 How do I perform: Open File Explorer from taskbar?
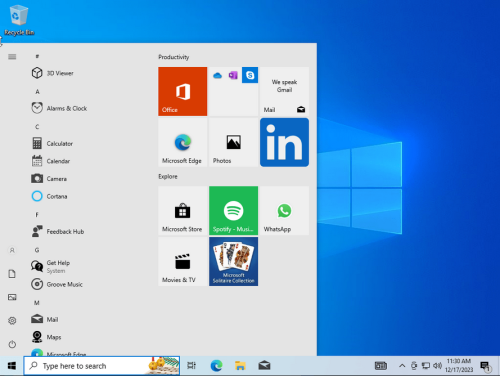240,366
